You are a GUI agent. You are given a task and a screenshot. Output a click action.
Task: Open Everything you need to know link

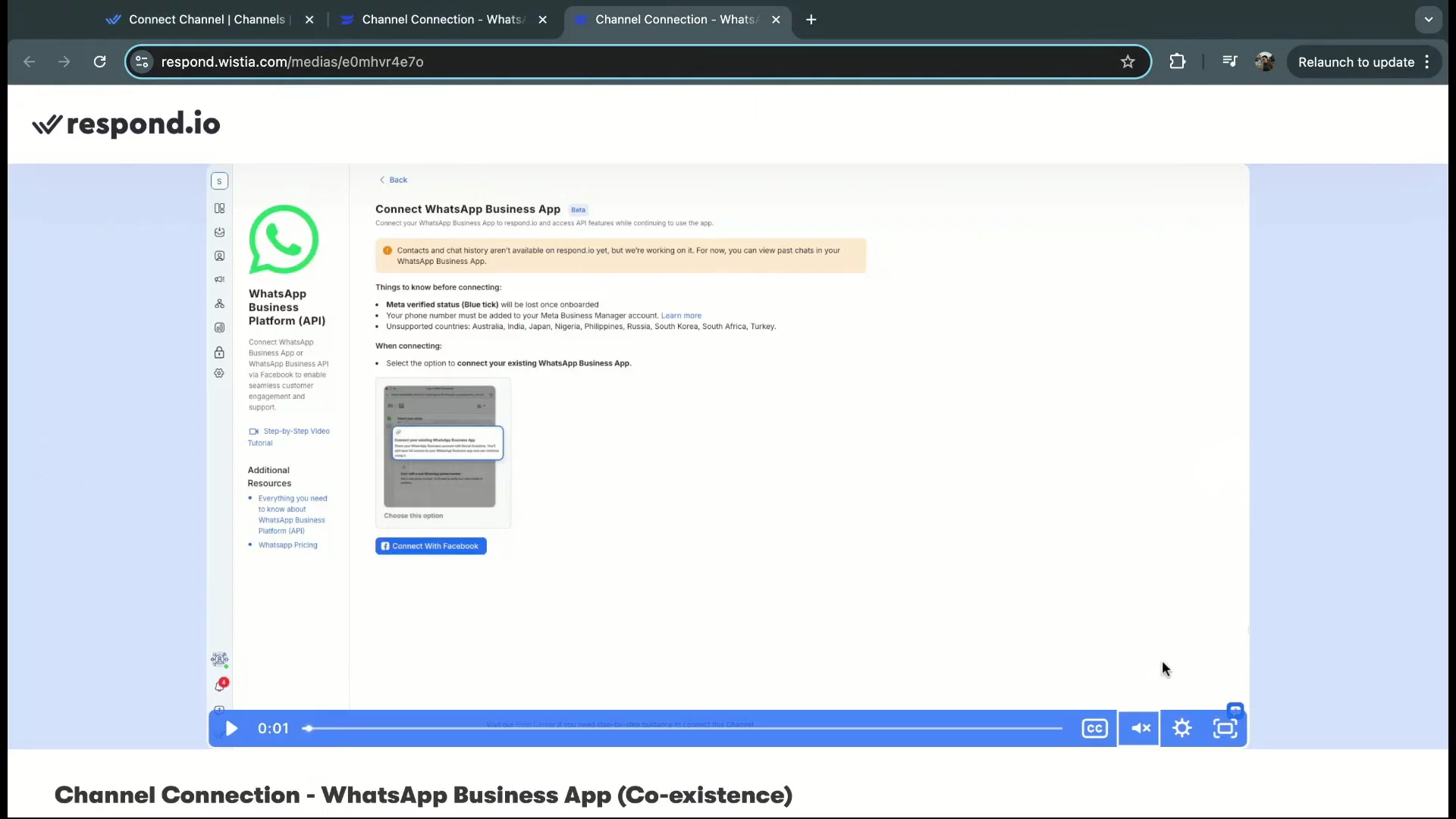pyautogui.click(x=293, y=515)
